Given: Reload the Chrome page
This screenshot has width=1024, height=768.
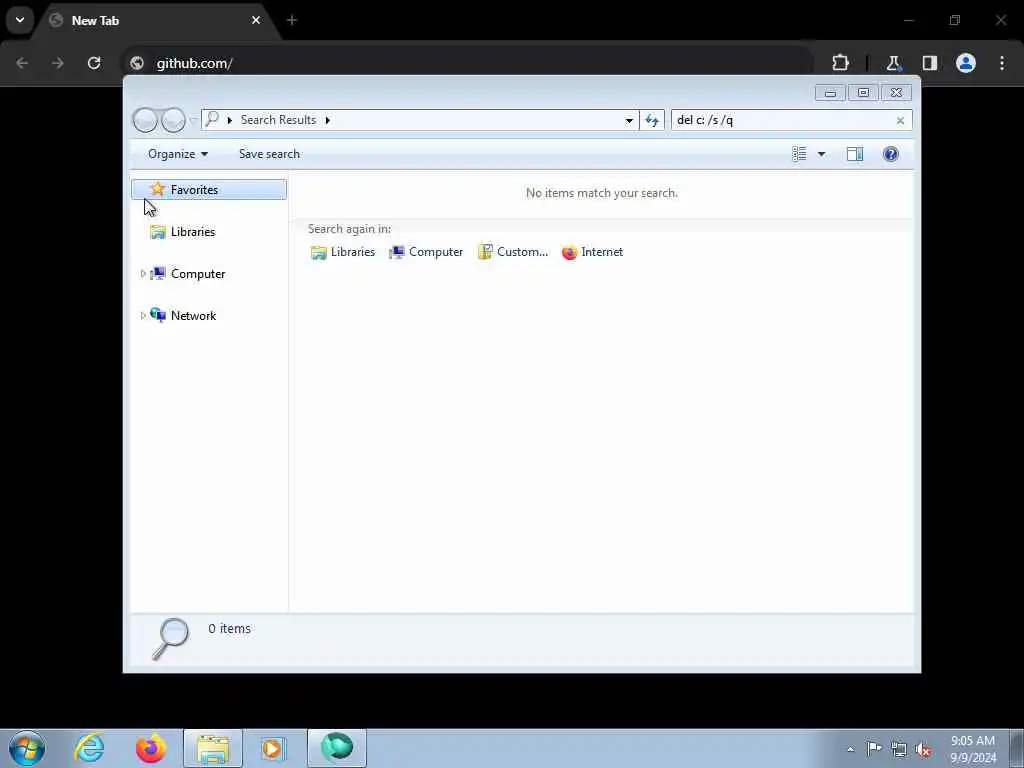Looking at the screenshot, I should tap(94, 63).
